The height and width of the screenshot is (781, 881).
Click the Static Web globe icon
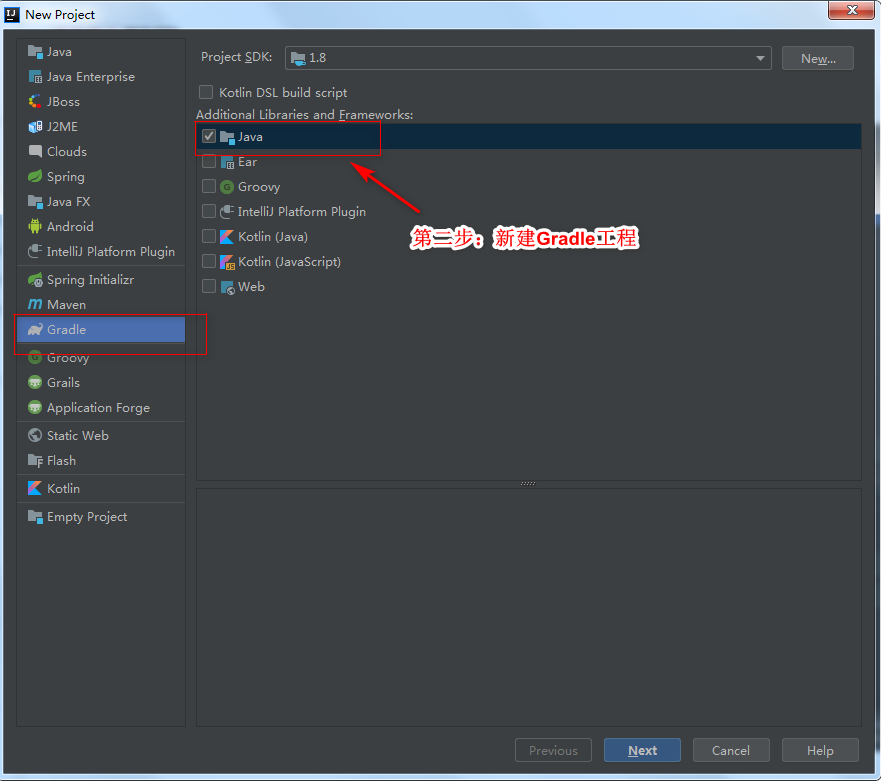(35, 435)
